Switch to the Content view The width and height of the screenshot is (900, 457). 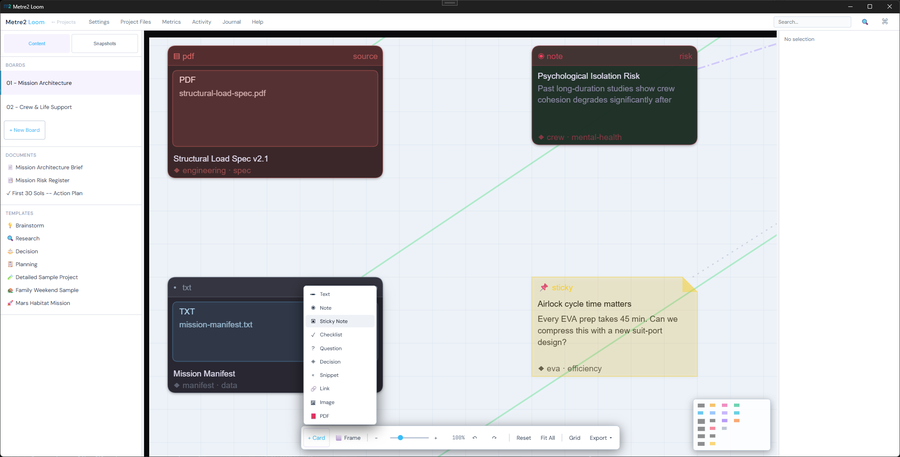tap(37, 44)
